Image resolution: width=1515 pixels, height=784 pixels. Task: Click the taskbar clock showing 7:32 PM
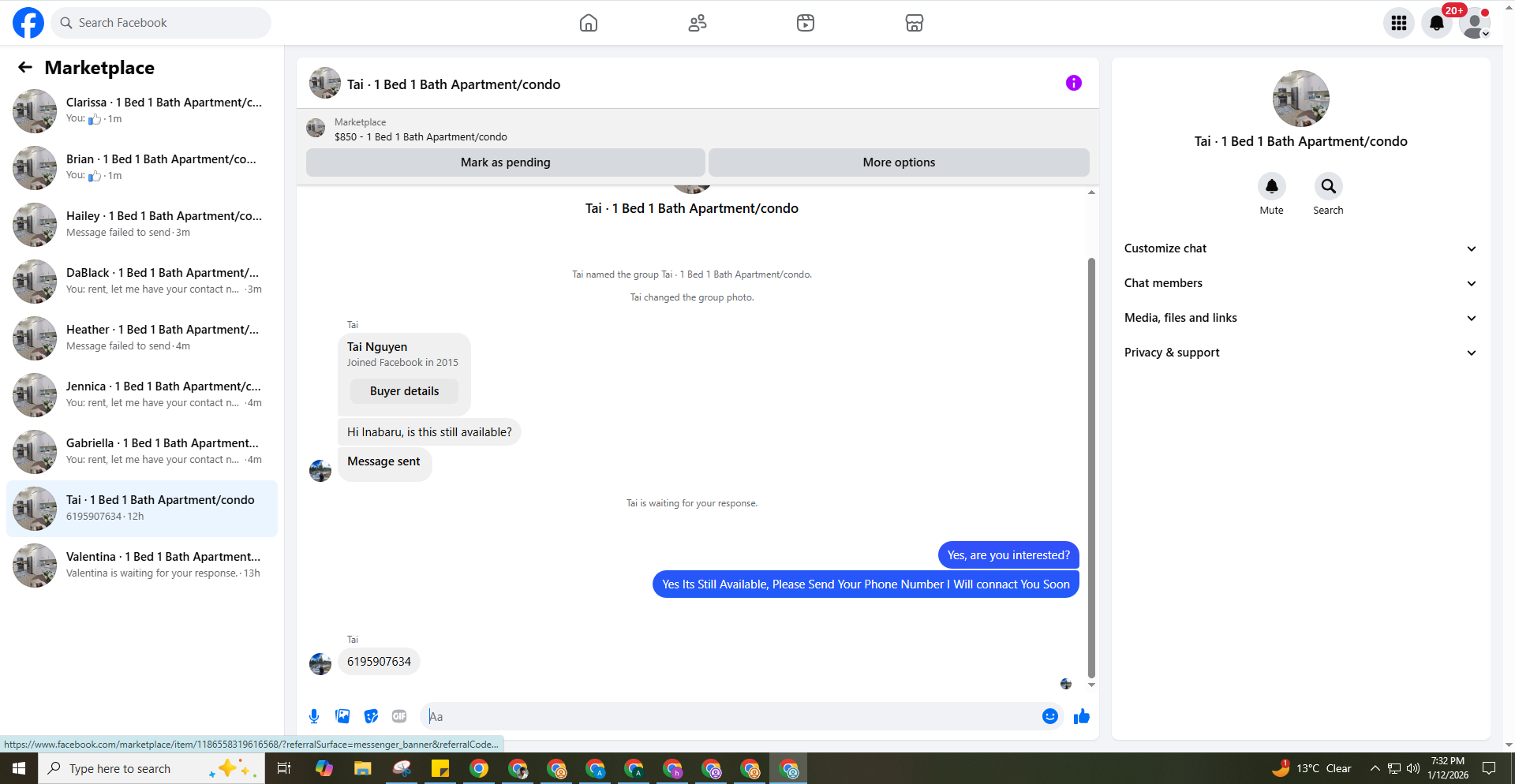[x=1448, y=768]
